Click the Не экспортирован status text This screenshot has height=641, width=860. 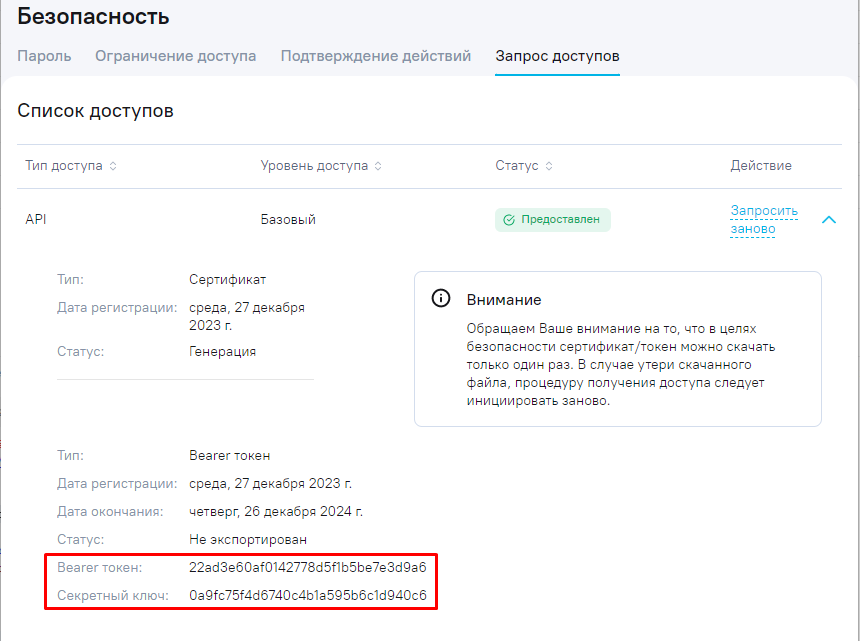[248, 539]
